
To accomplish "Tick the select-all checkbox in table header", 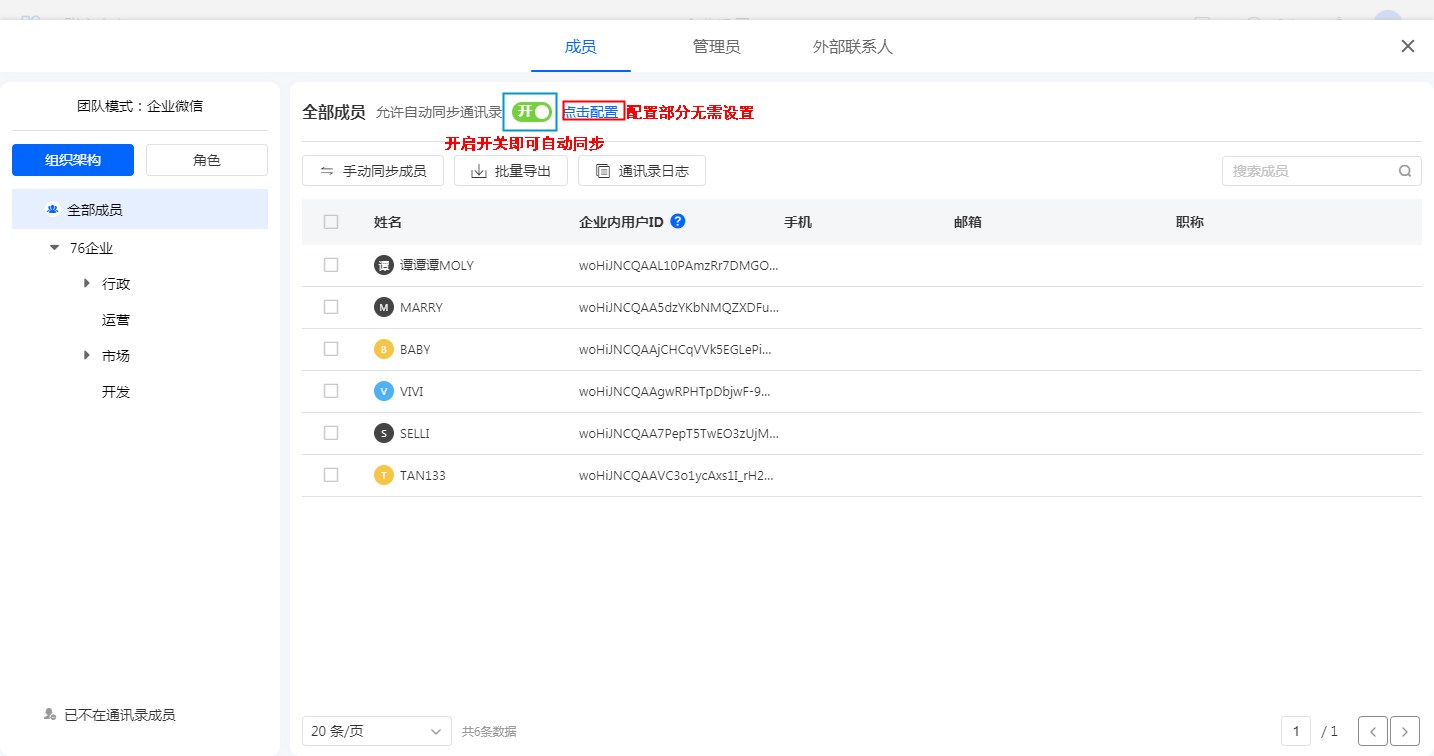I will point(331,222).
